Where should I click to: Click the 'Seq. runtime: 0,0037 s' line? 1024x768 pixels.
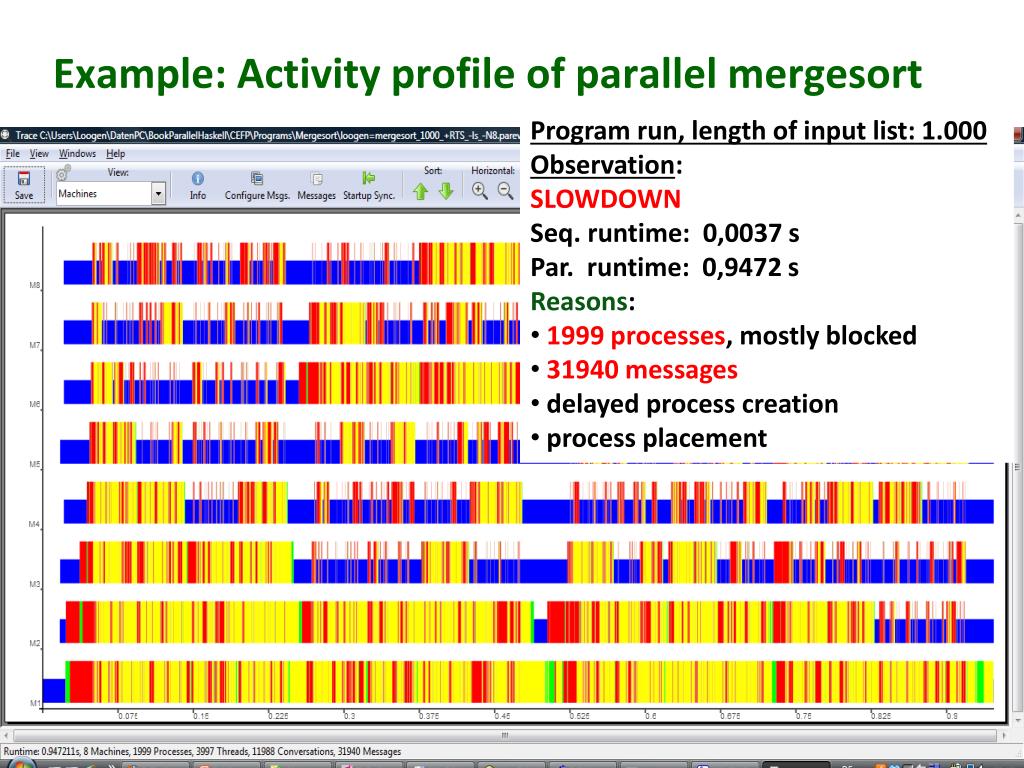(x=665, y=233)
